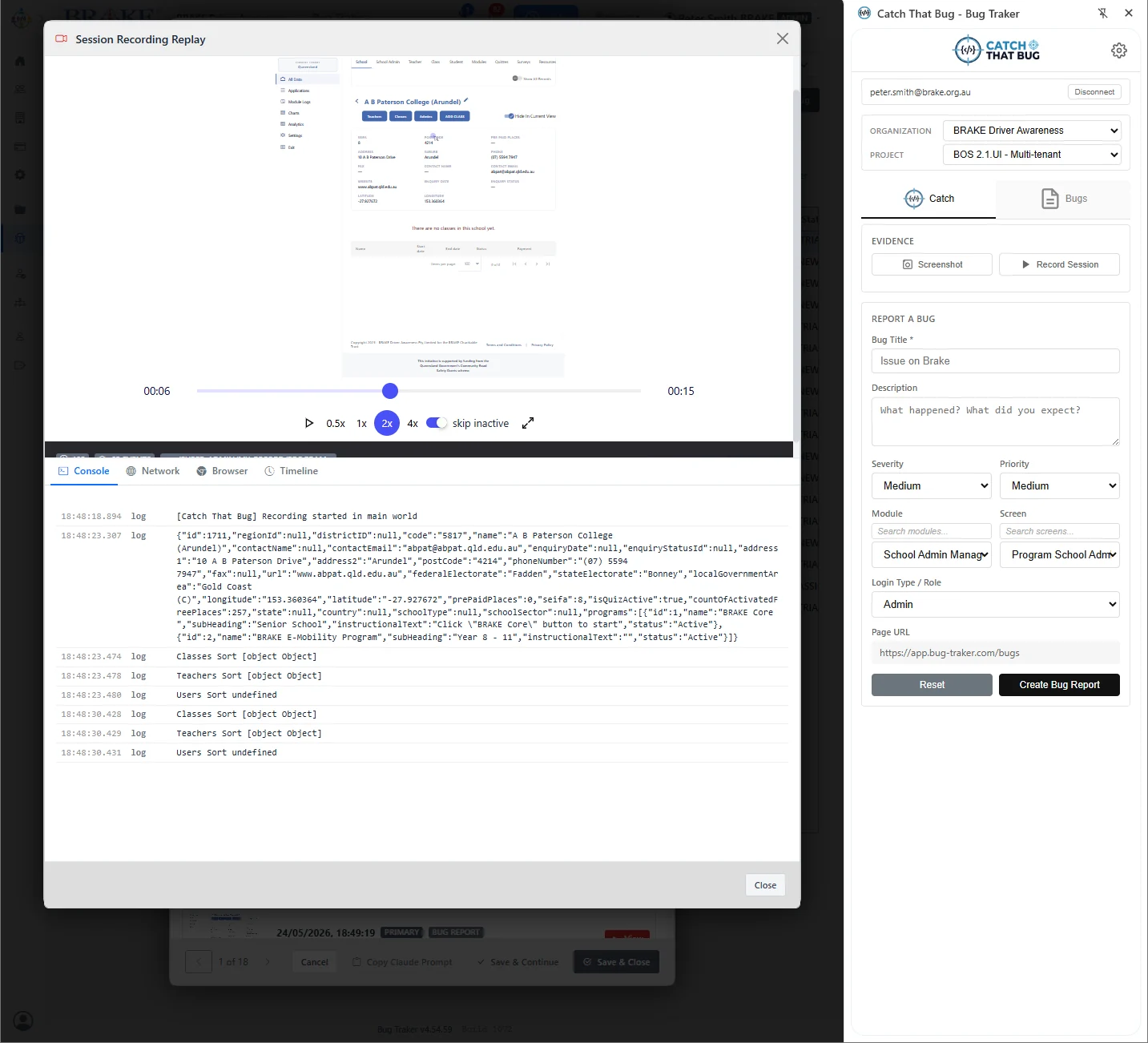Click the Catch That Bug logo
This screenshot has width=1148, height=1043.
click(x=996, y=50)
